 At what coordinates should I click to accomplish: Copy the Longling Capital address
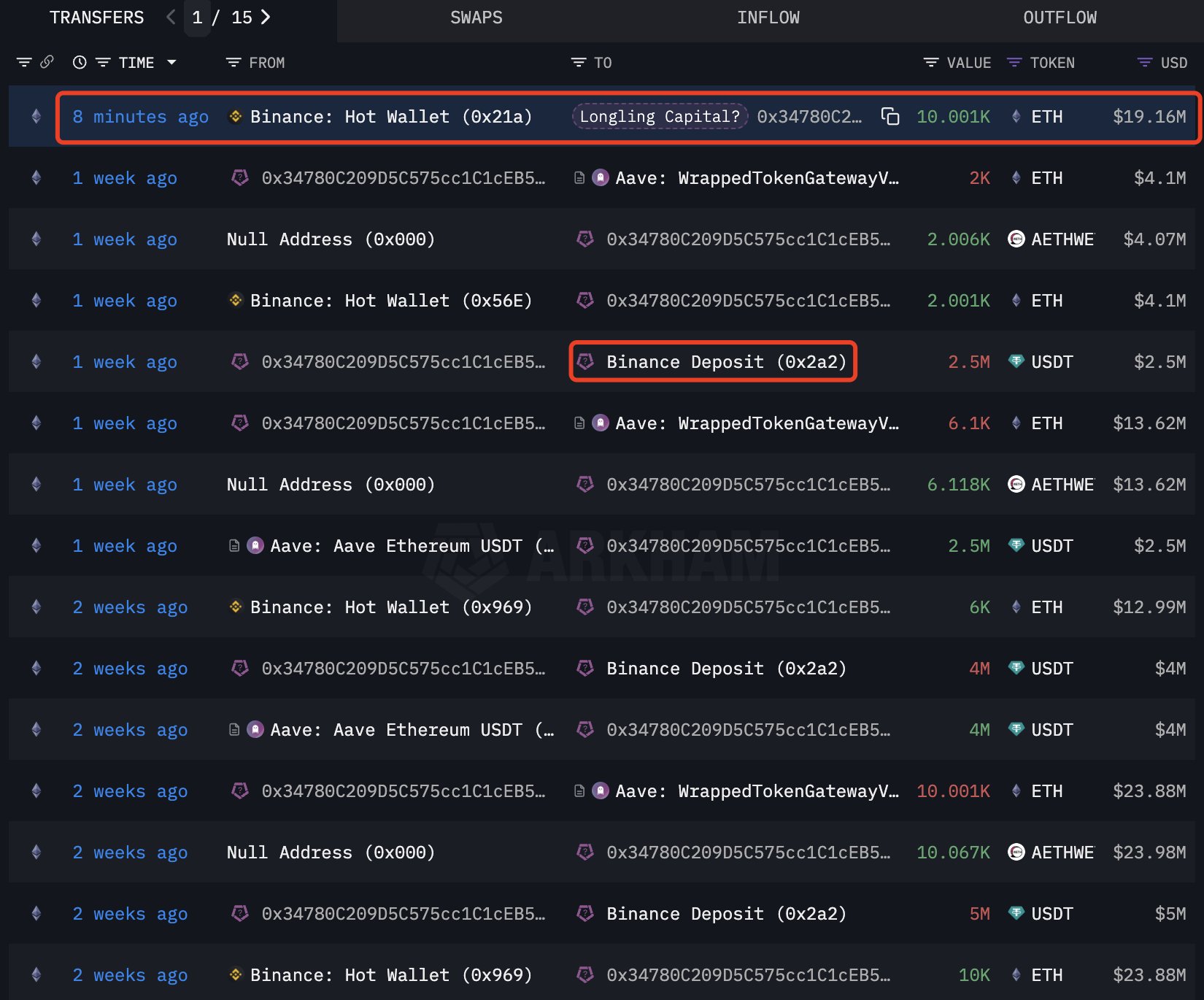click(890, 116)
